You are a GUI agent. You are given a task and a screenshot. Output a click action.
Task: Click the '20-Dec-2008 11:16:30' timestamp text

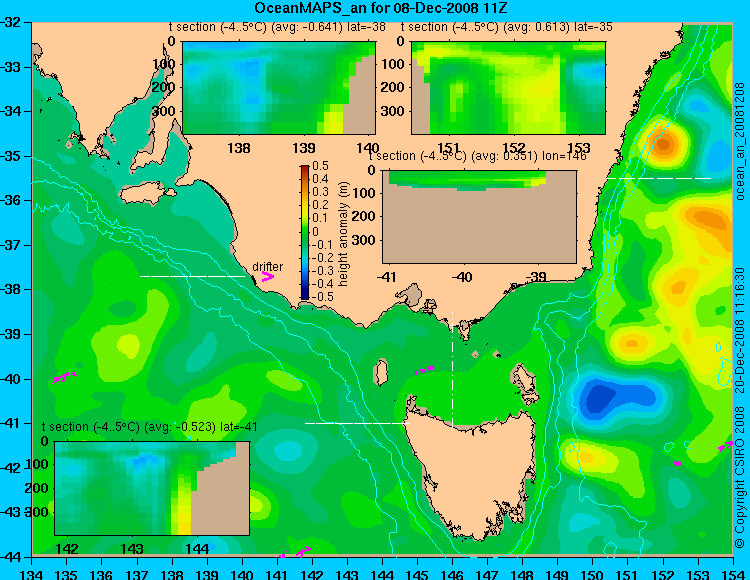click(x=739, y=329)
